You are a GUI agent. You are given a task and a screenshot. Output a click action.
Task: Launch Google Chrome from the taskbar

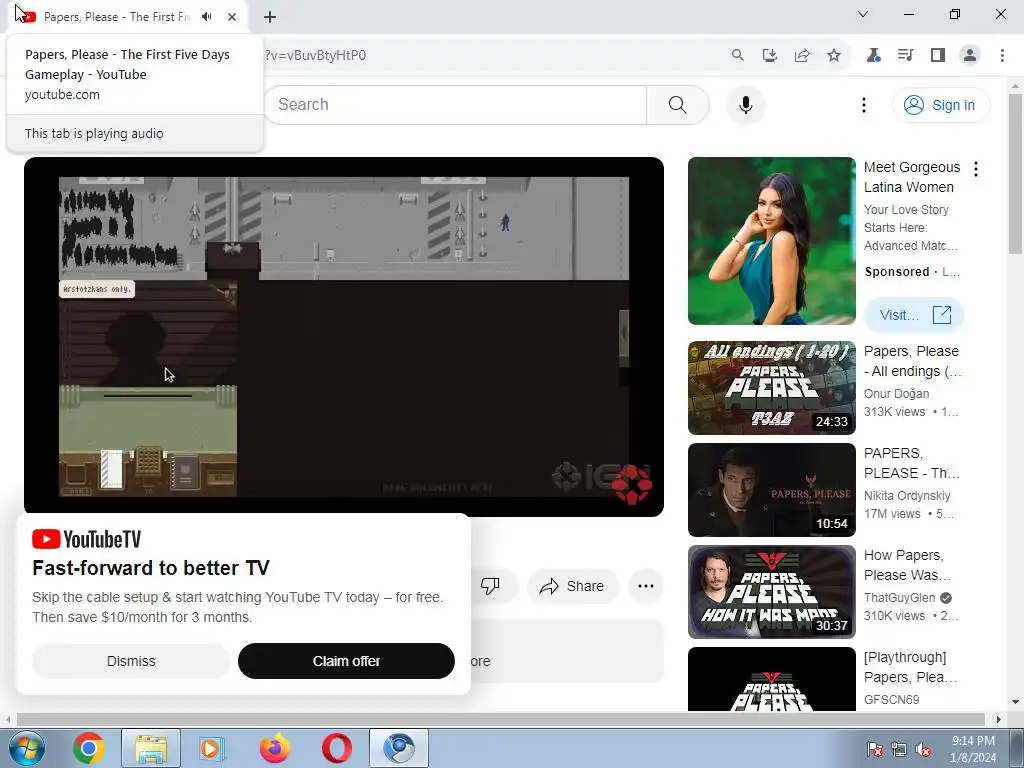click(89, 748)
